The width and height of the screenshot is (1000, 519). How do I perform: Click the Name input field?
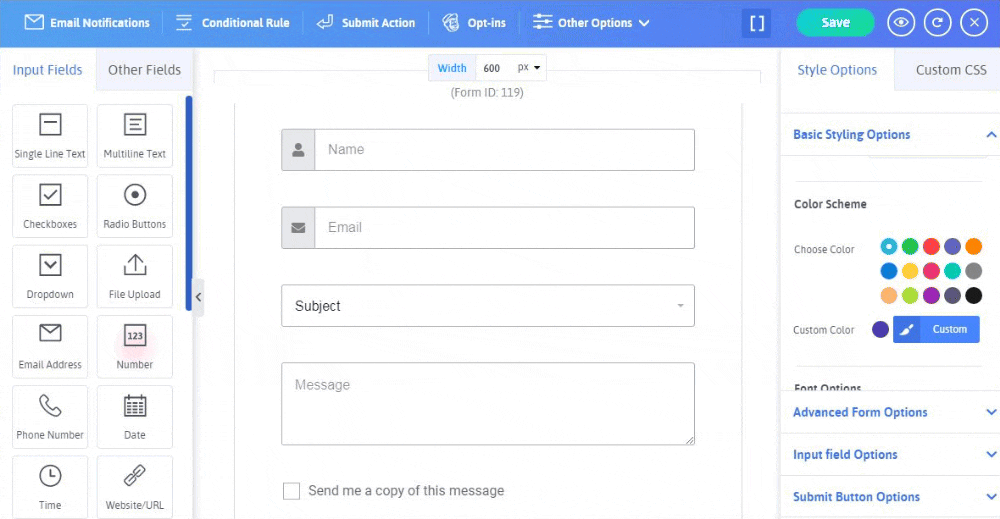coord(504,150)
